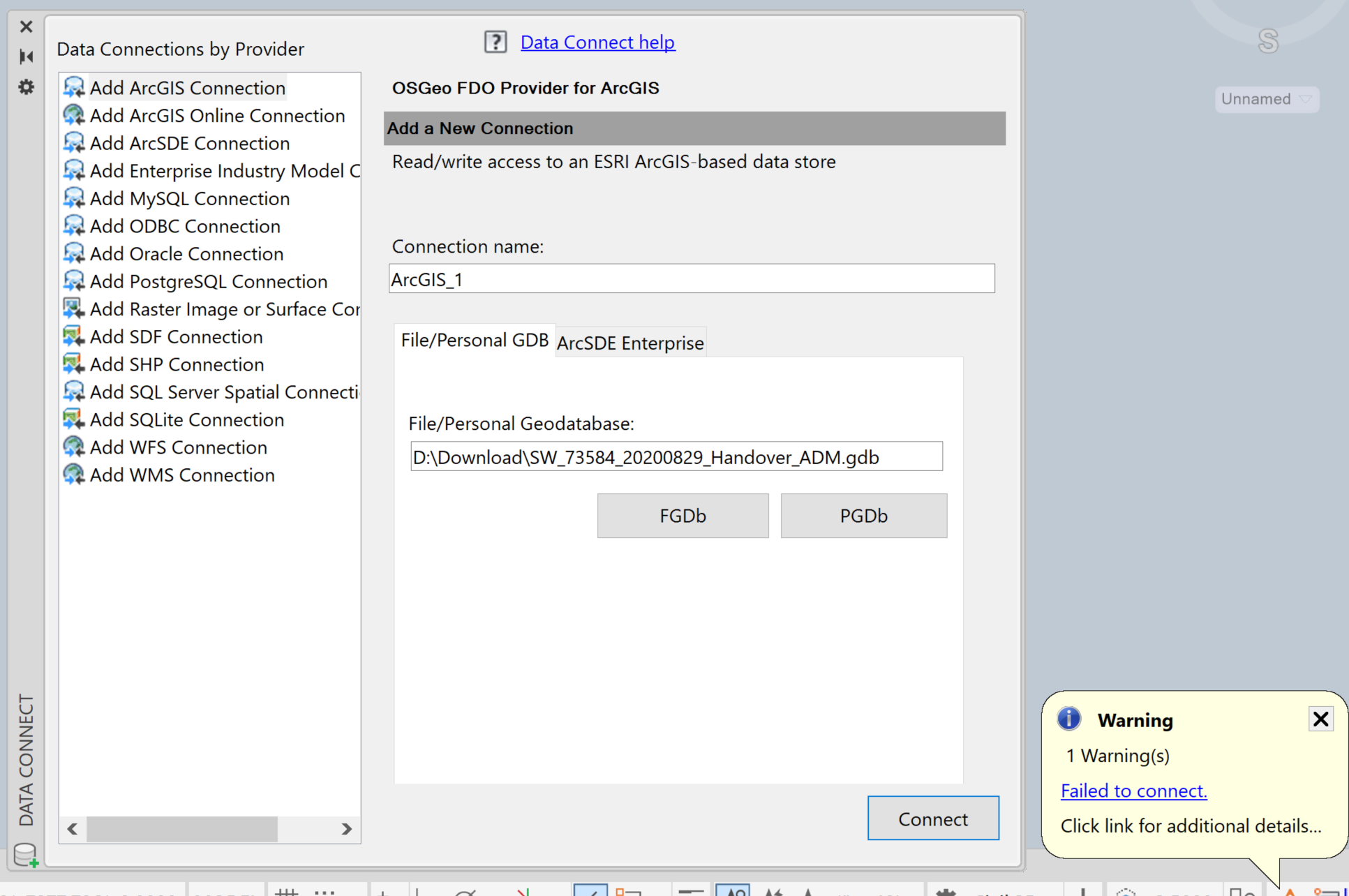Click the info icon in the Warning balloon
This screenshot has width=1349, height=896.
click(x=1068, y=719)
